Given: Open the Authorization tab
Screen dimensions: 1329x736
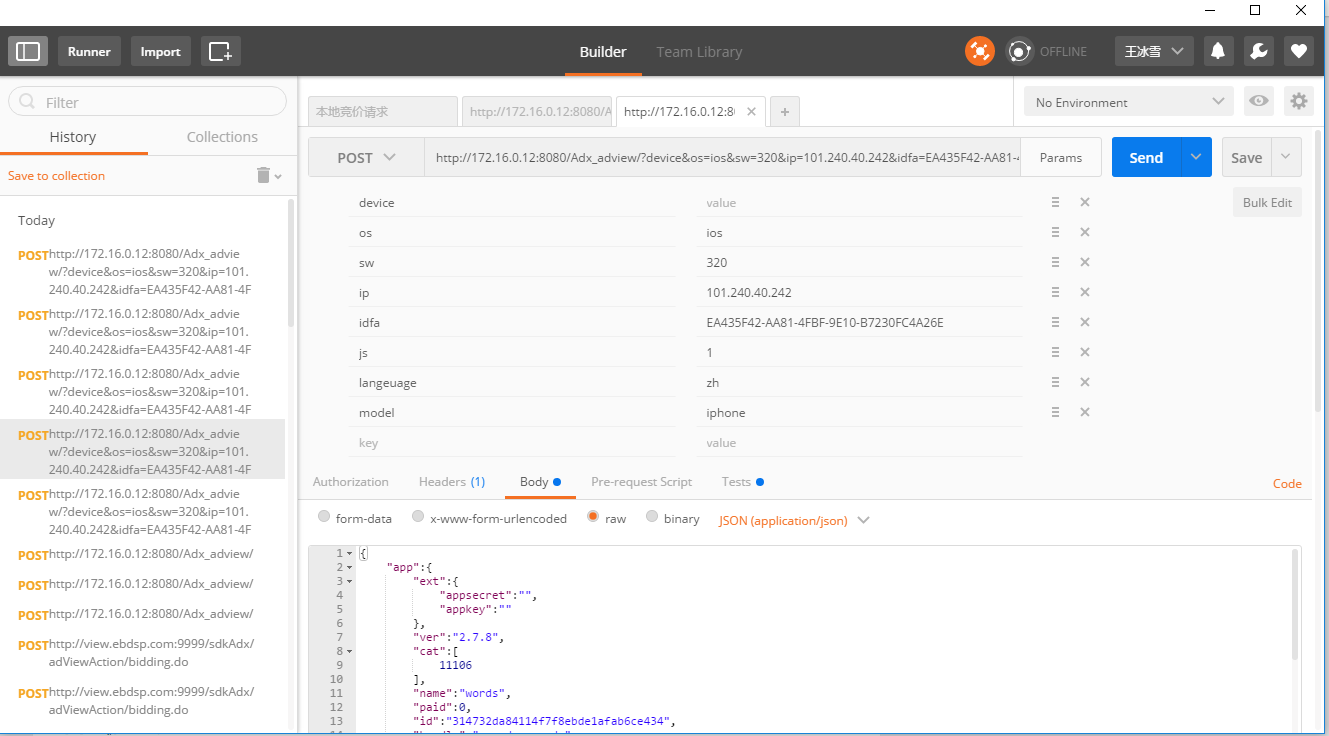Looking at the screenshot, I should (x=351, y=482).
